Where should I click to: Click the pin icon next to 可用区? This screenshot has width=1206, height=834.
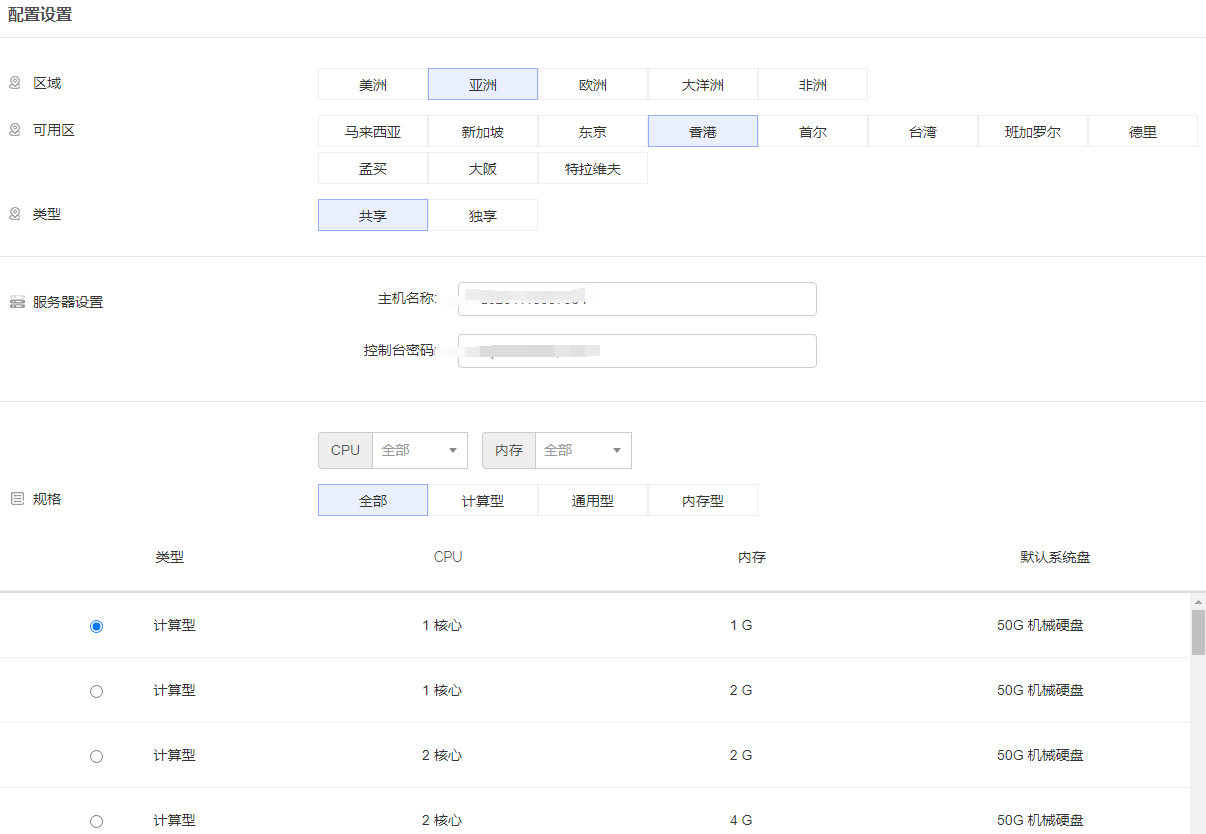(x=15, y=130)
